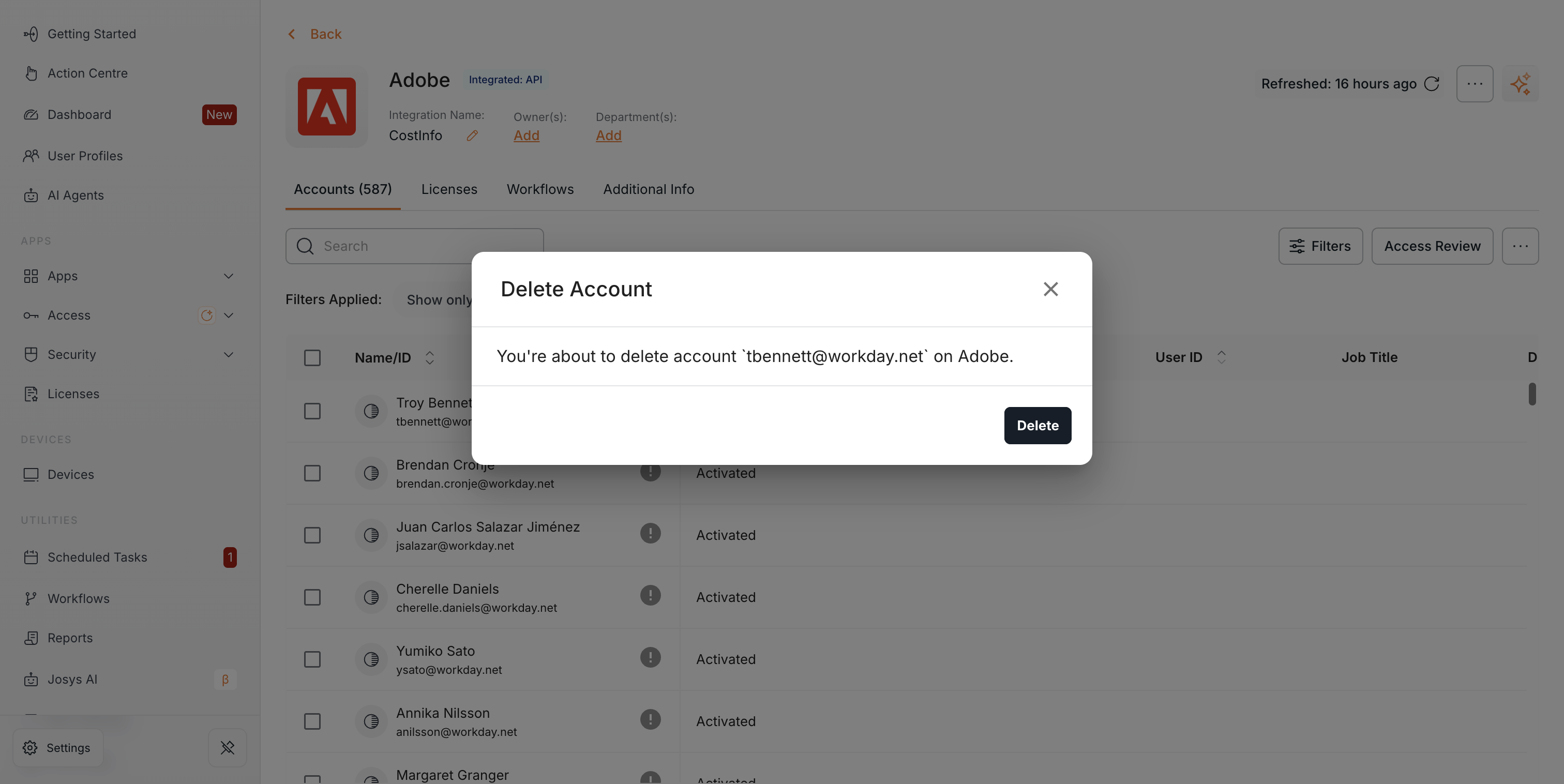Switch to the Workflows tab

pos(540,189)
